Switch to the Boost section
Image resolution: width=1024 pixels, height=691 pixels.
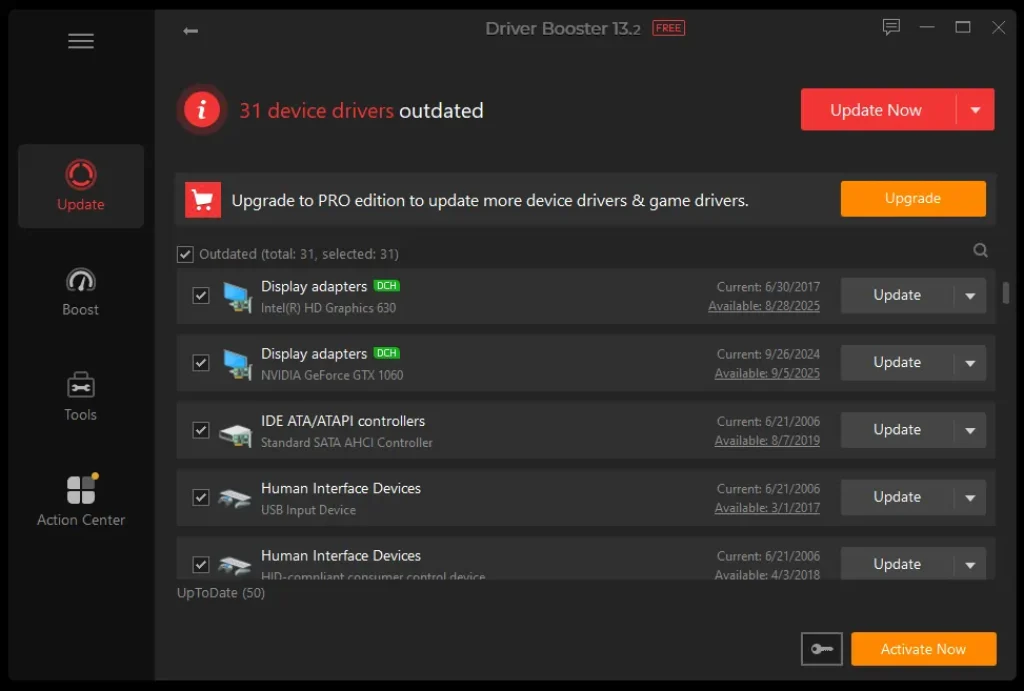pyautogui.click(x=81, y=292)
